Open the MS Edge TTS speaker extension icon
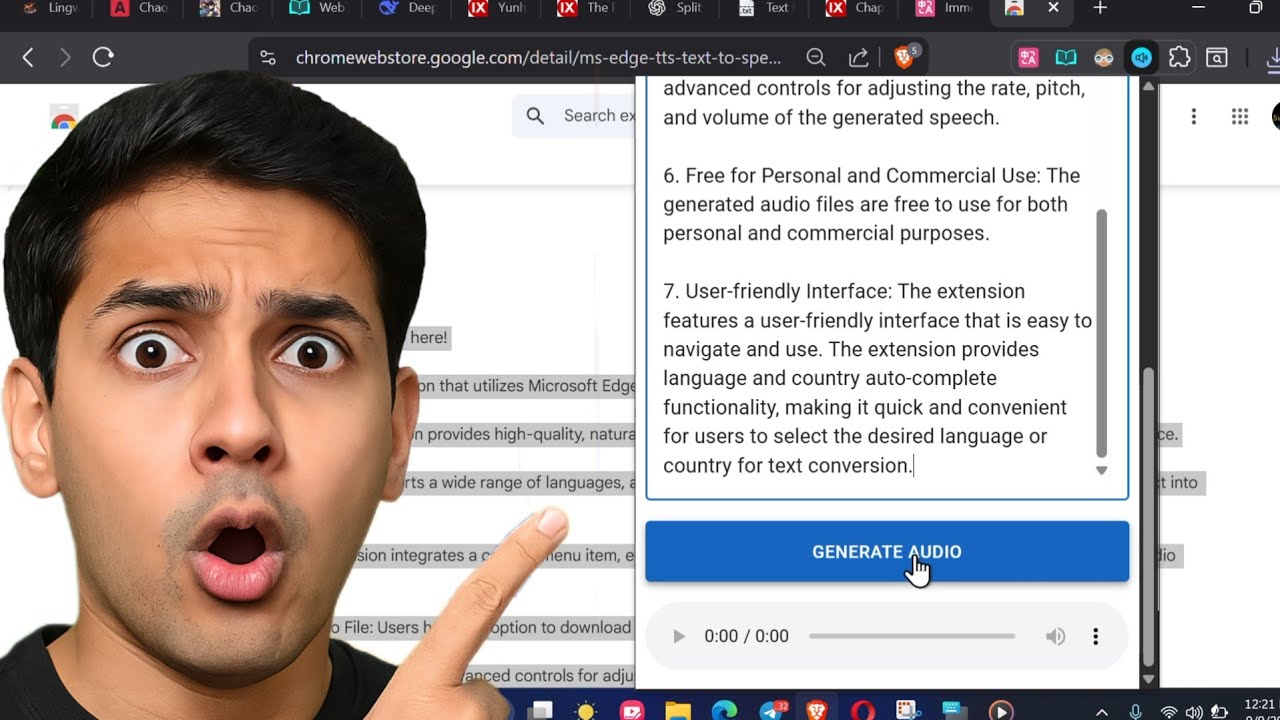 pyautogui.click(x=1141, y=58)
